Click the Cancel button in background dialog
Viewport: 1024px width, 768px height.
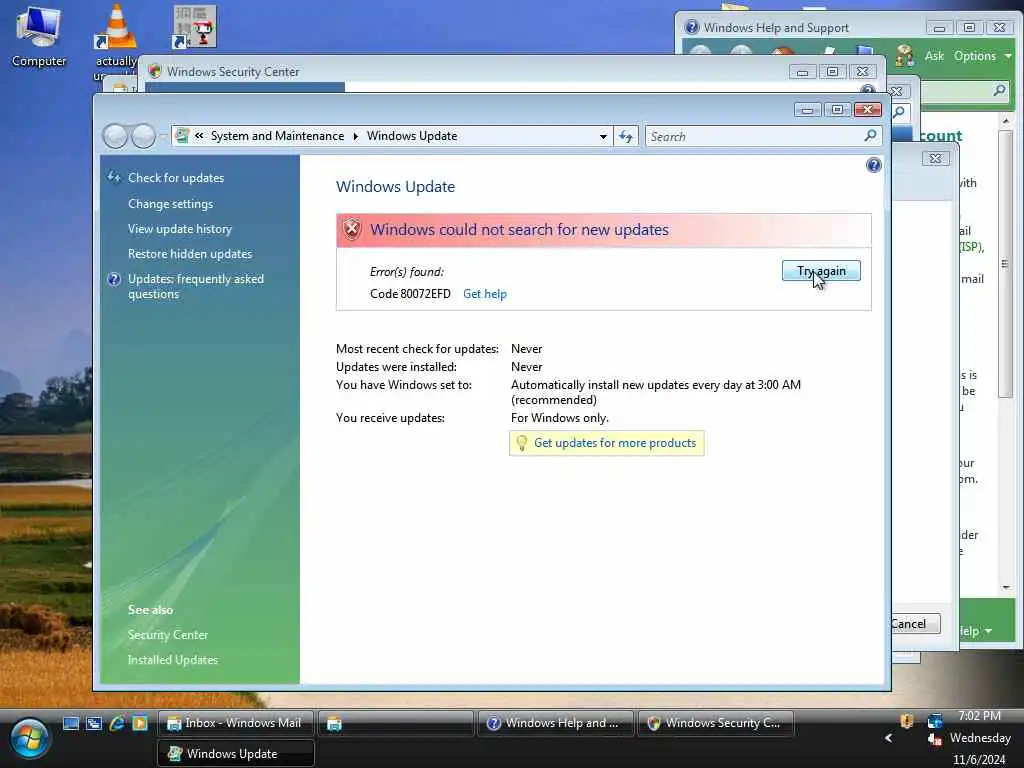pos(916,624)
